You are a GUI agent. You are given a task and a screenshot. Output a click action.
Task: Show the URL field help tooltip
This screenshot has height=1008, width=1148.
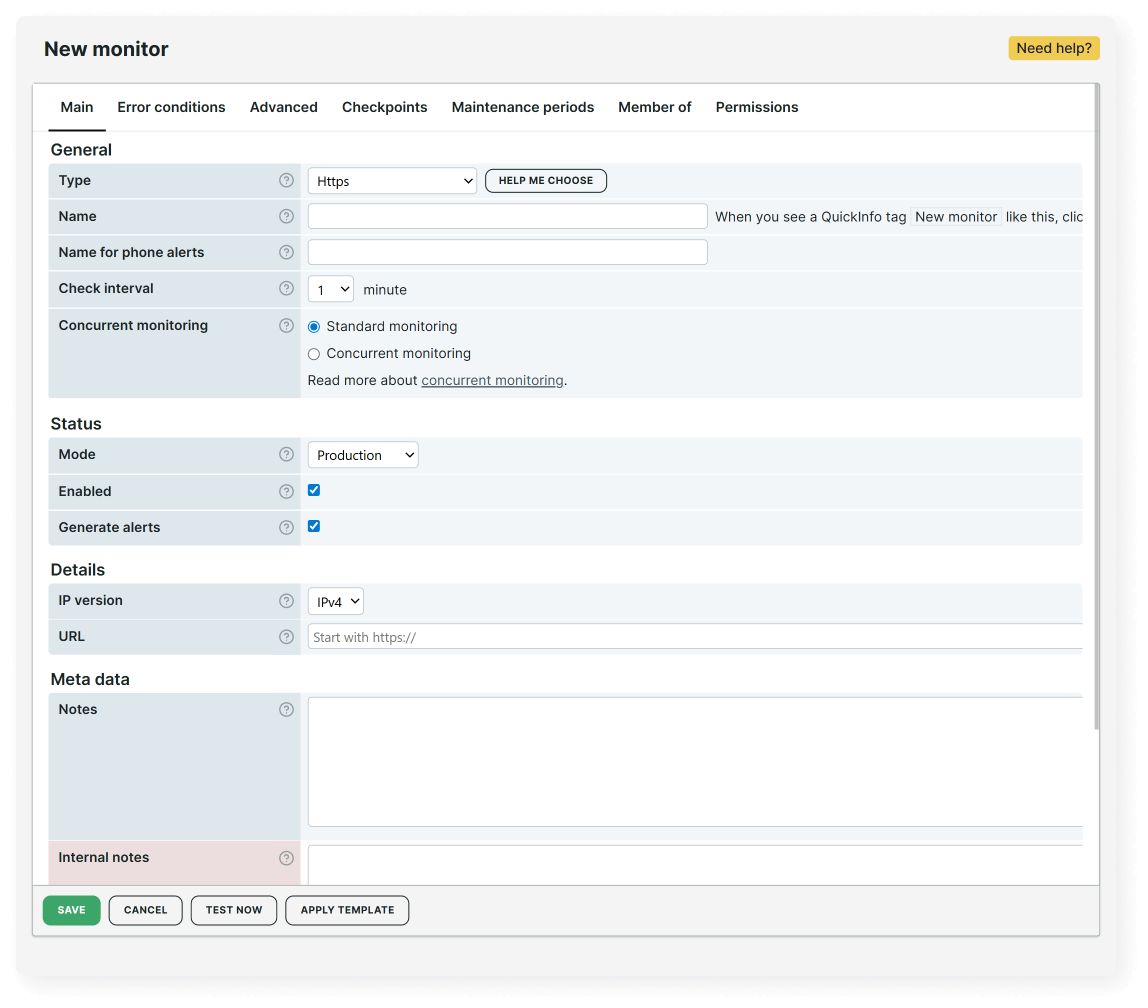286,637
